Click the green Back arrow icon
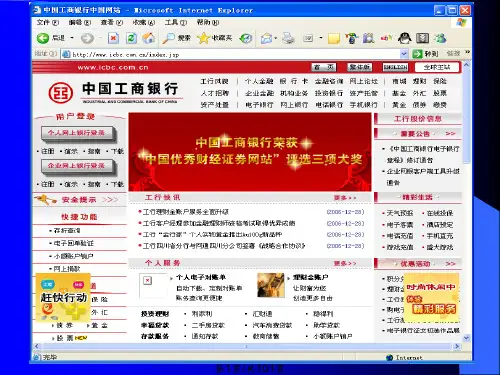Screen dimensions: 500x375 click(43, 38)
